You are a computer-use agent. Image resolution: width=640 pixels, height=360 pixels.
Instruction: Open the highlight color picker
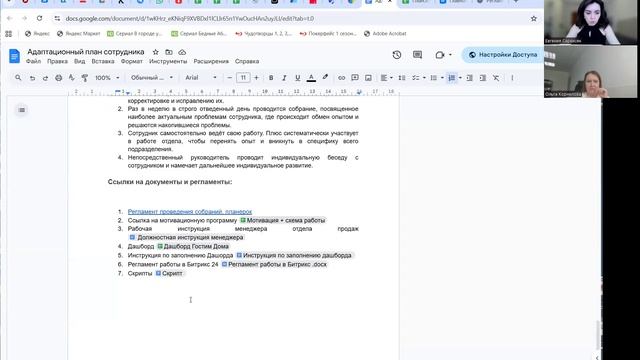point(325,78)
